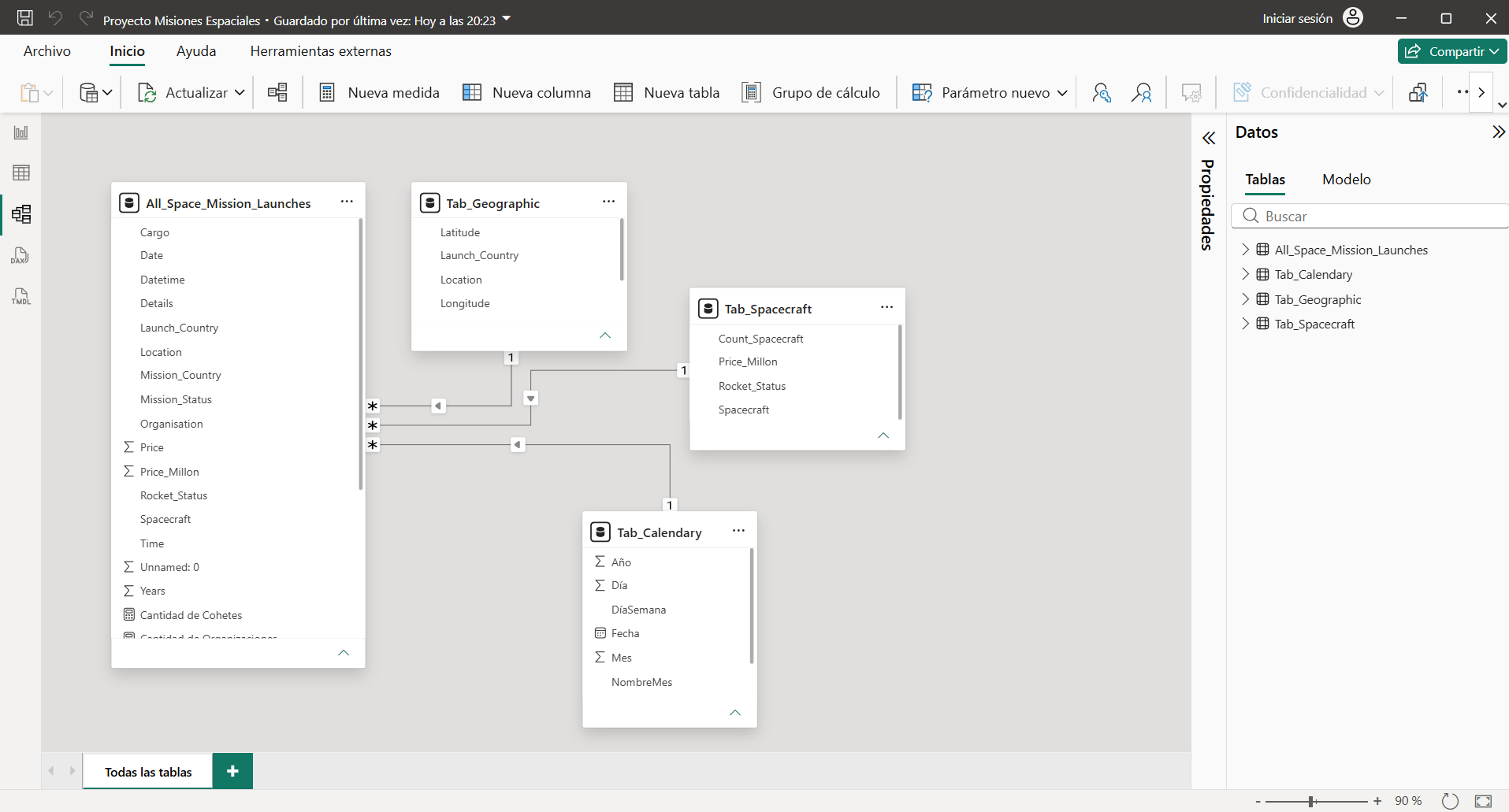Select the Todas las tablas layout tab
The image size is (1509, 812).
pos(148,772)
